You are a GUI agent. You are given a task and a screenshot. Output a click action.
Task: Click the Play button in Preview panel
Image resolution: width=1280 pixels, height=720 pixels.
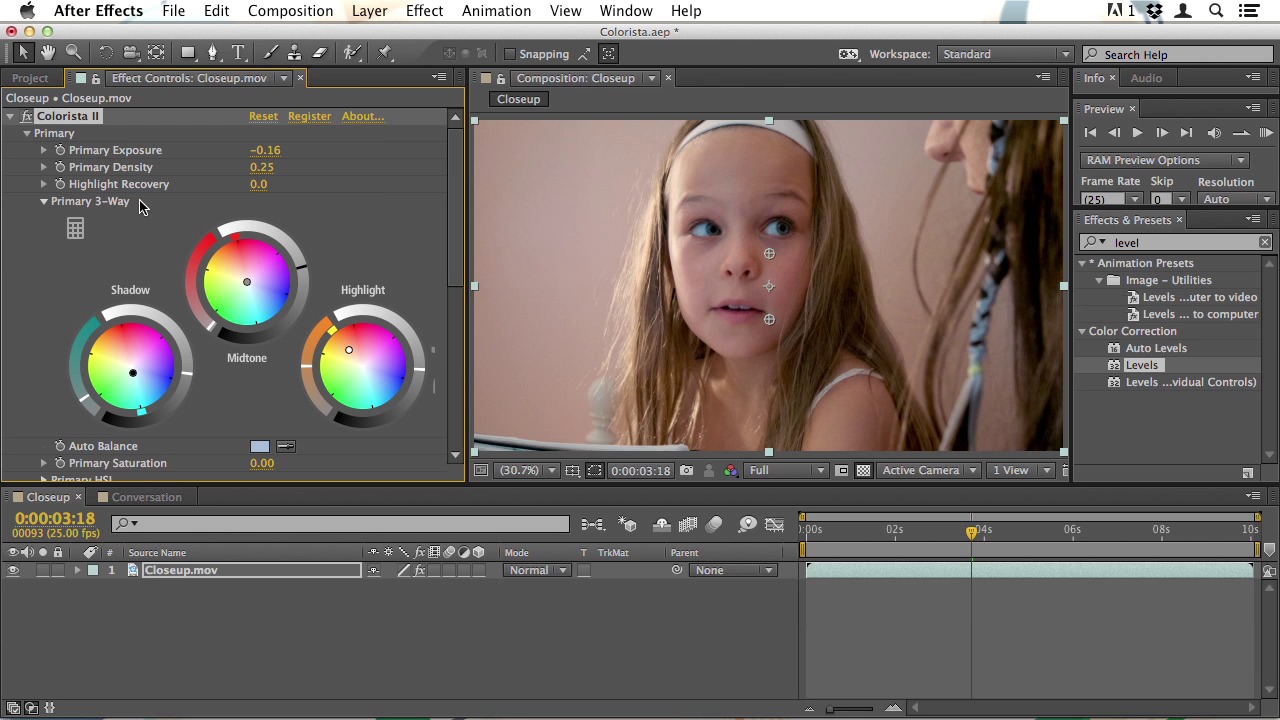(x=1137, y=133)
